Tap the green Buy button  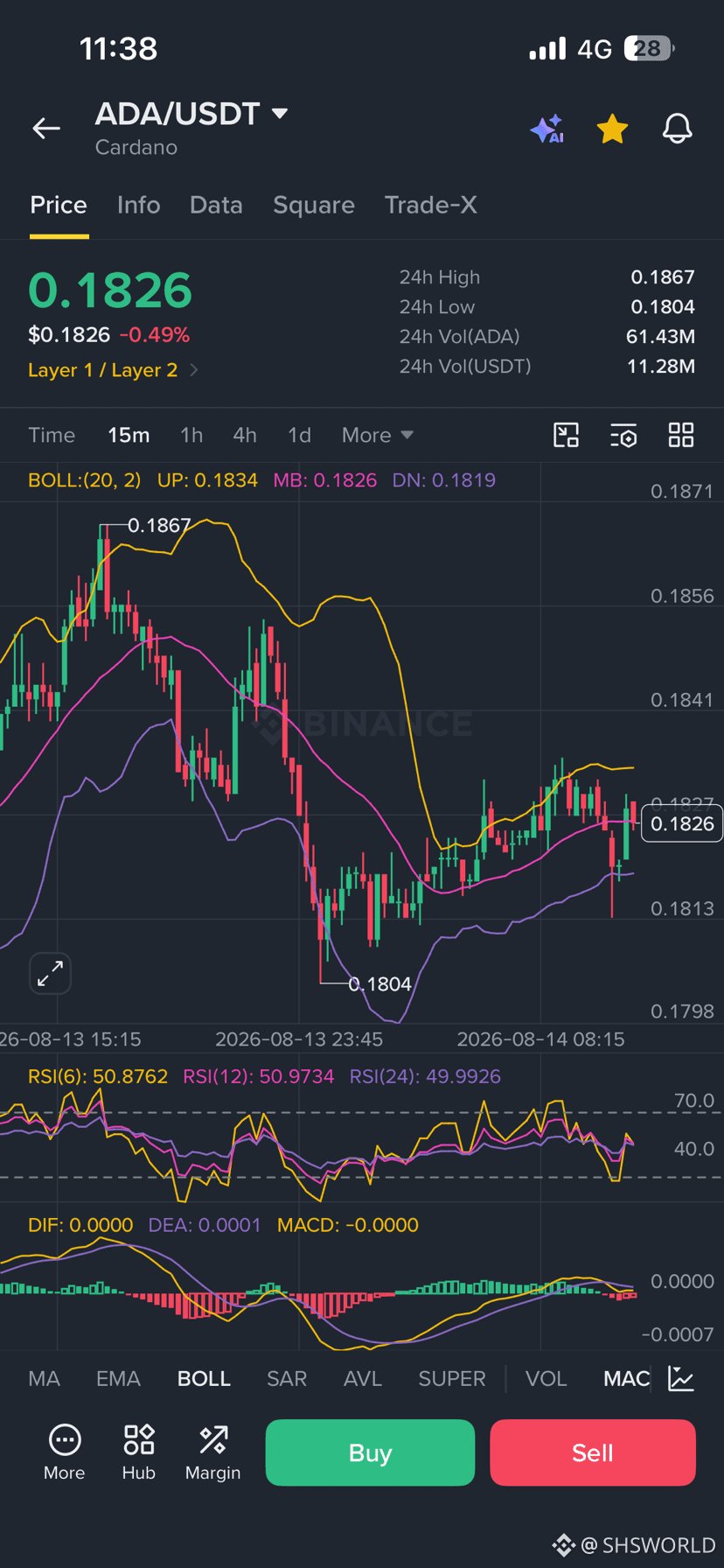370,1452
